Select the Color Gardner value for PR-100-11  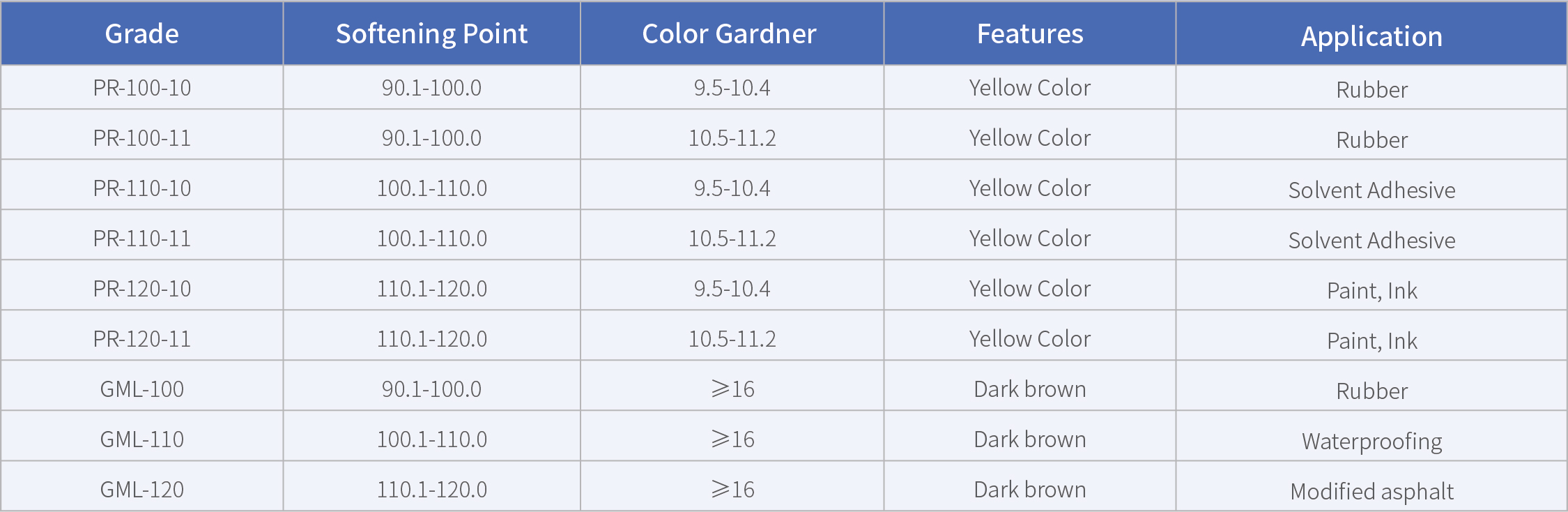tap(732, 138)
